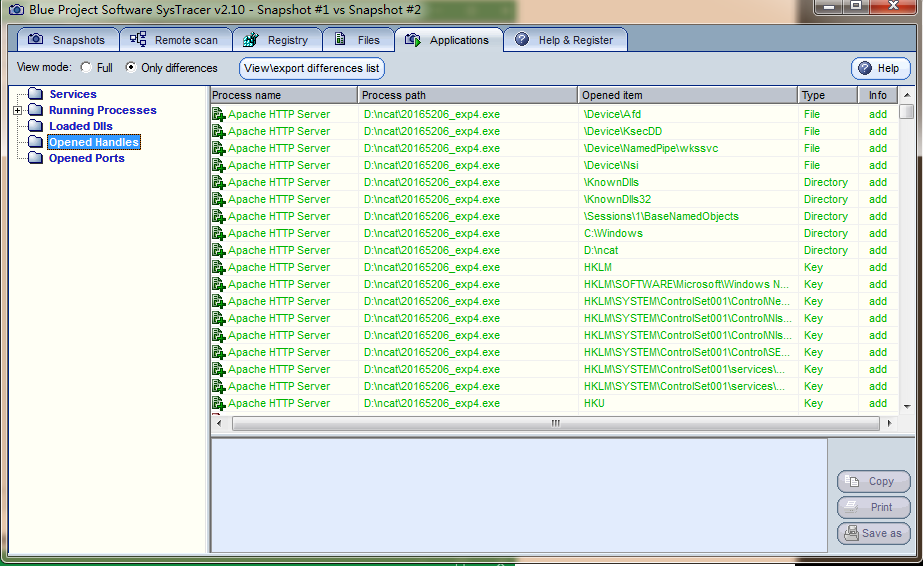The width and height of the screenshot is (923, 566).
Task: Select the \KnownDlls opened item
Action: (x=611, y=182)
